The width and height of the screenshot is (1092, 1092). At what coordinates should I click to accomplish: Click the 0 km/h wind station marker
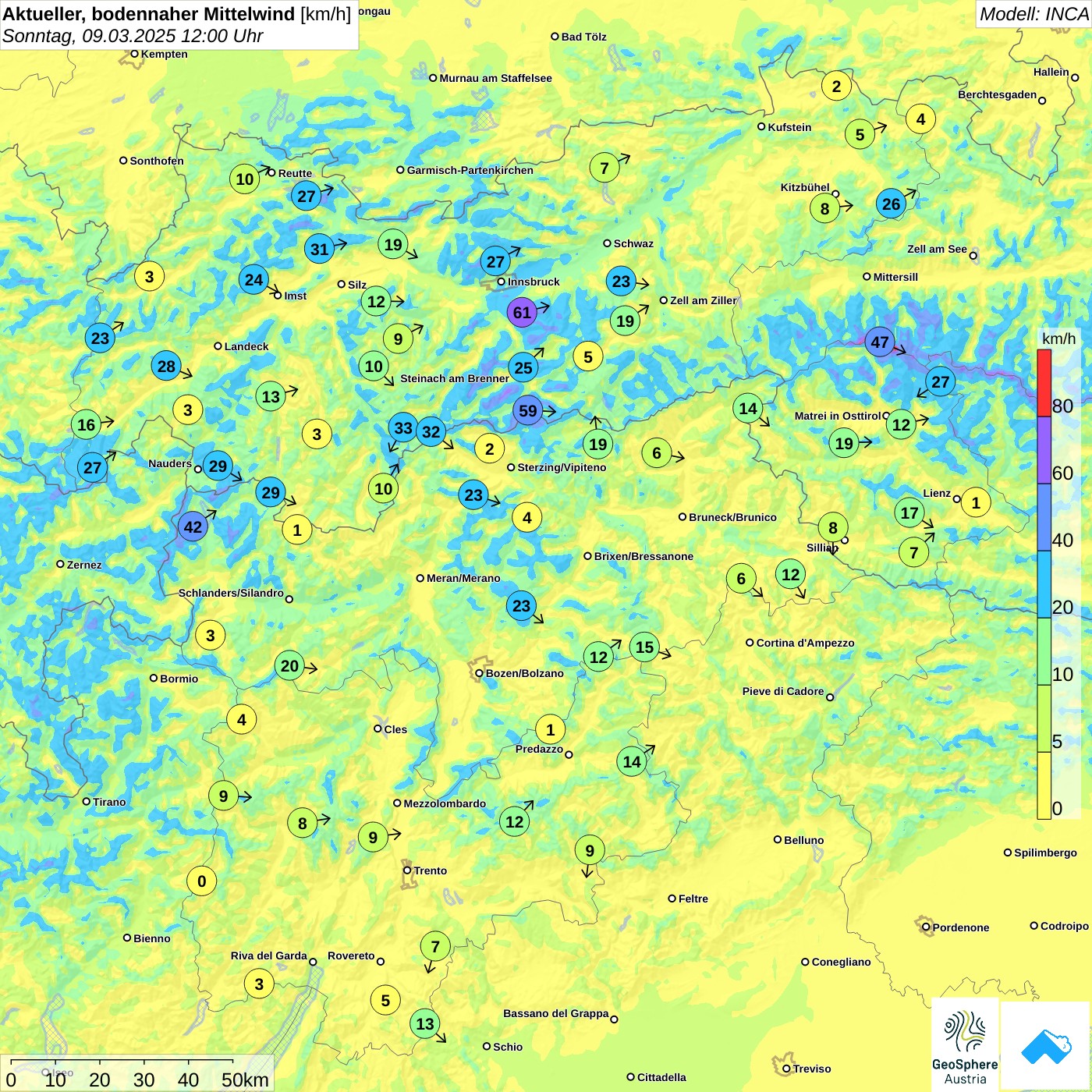201,881
